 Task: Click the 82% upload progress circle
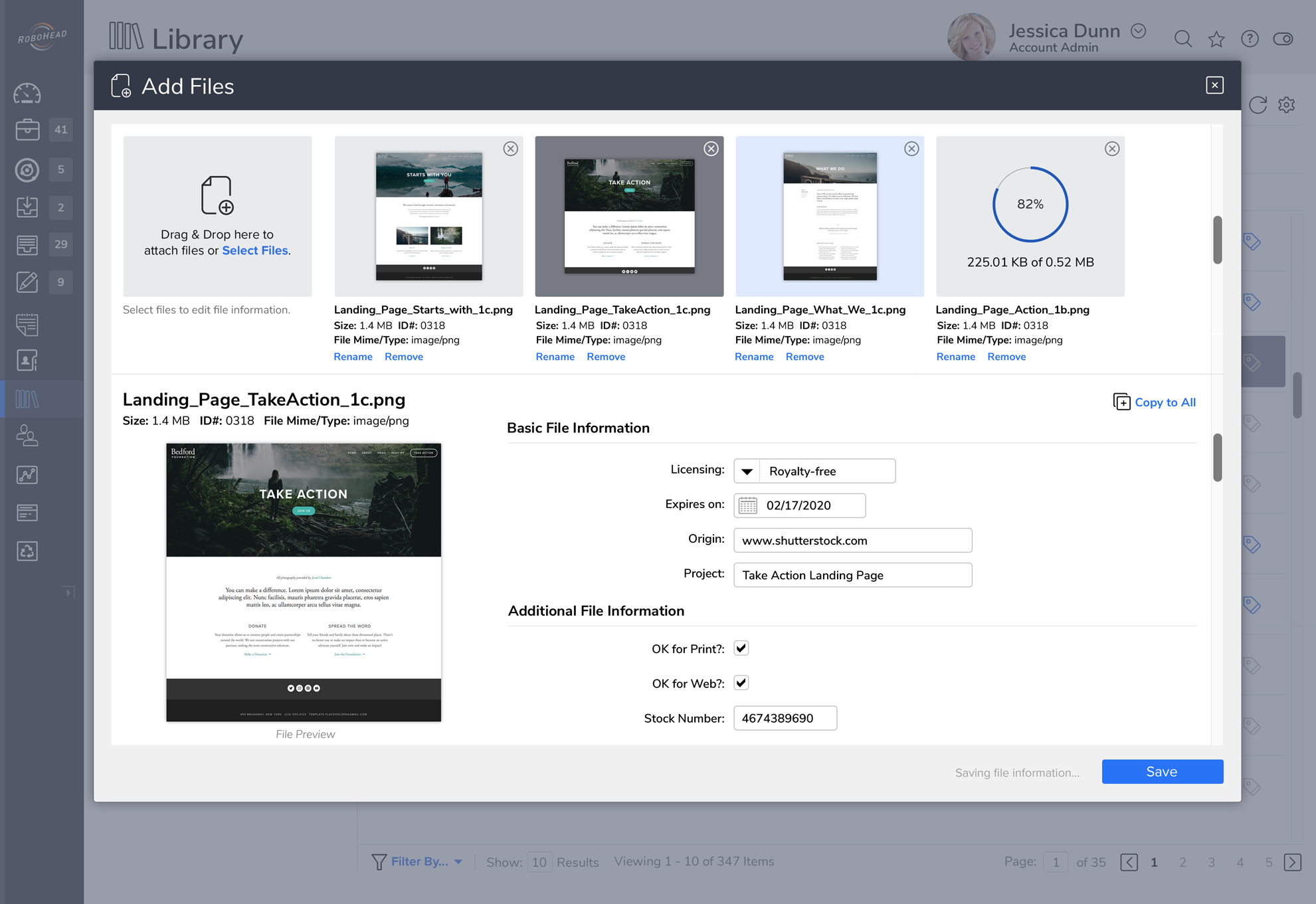point(1030,205)
